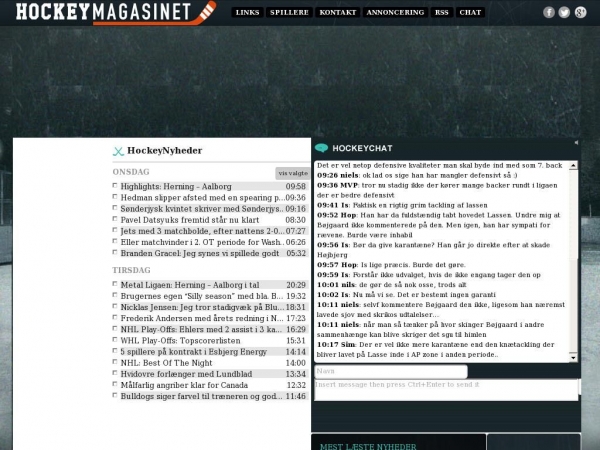This screenshot has width=600, height=450.
Task: Check the Hvidovre forlænger checkbox
Action: [x=115, y=373]
